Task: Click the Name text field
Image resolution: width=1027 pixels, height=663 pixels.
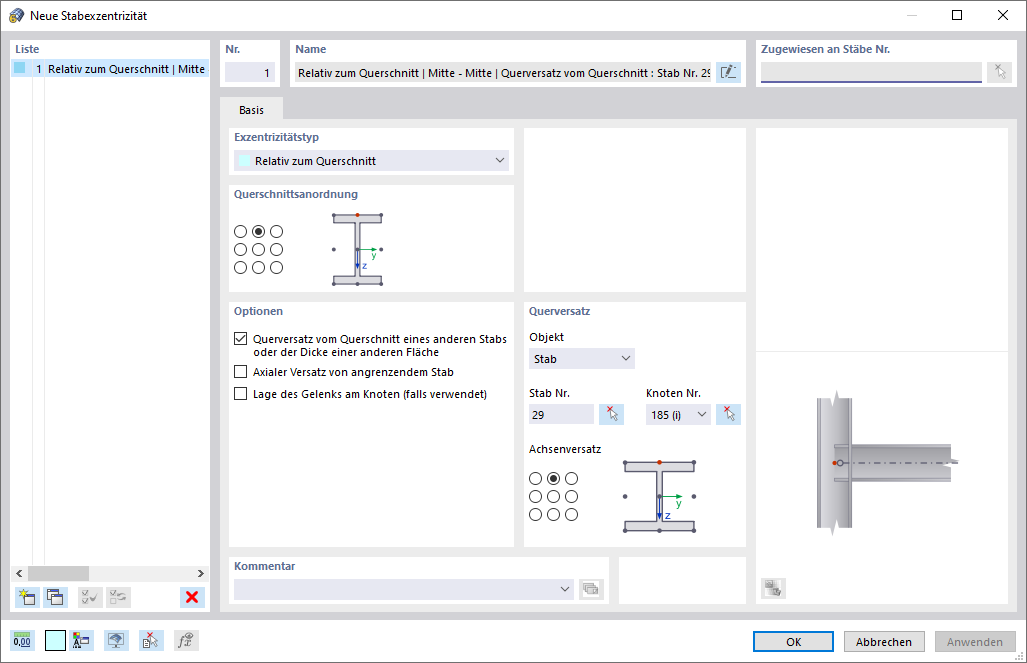Action: [503, 73]
